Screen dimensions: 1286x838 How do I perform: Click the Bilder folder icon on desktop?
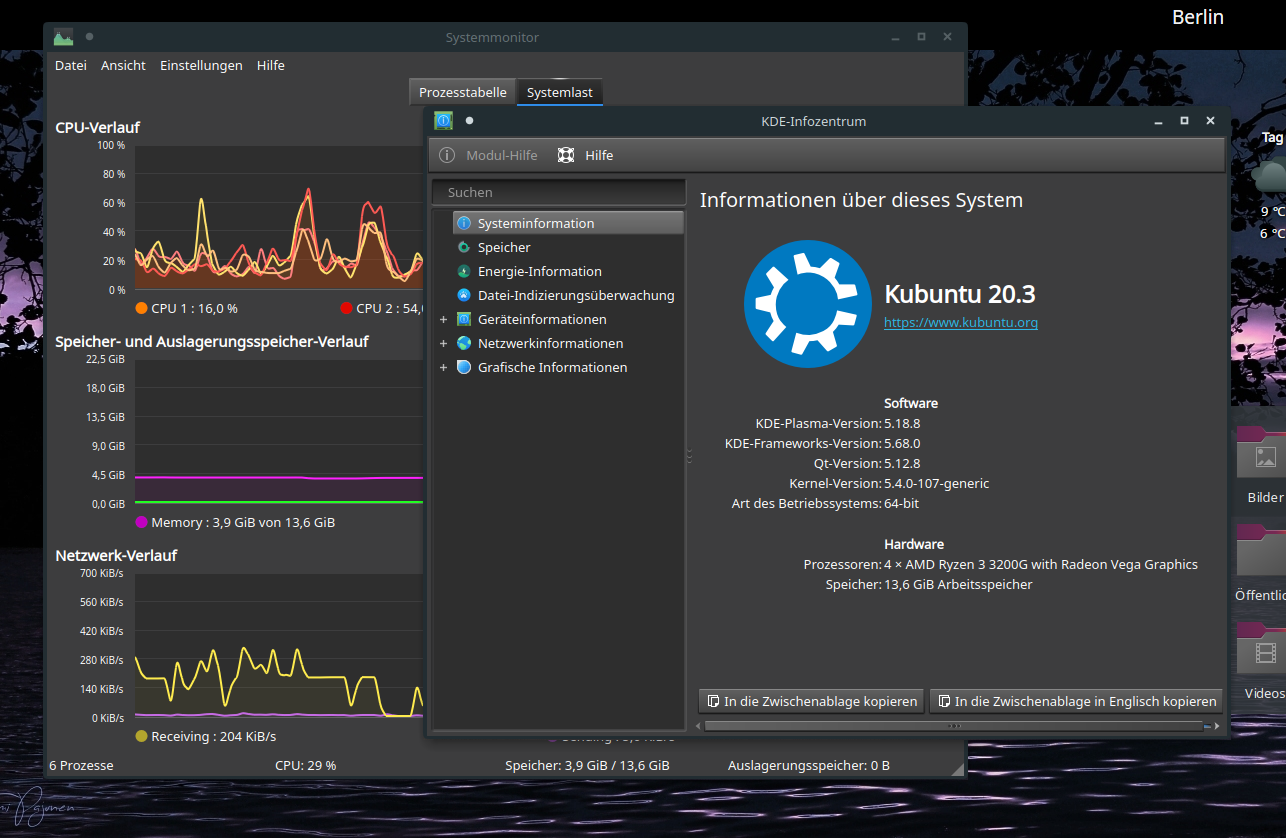pos(1262,454)
